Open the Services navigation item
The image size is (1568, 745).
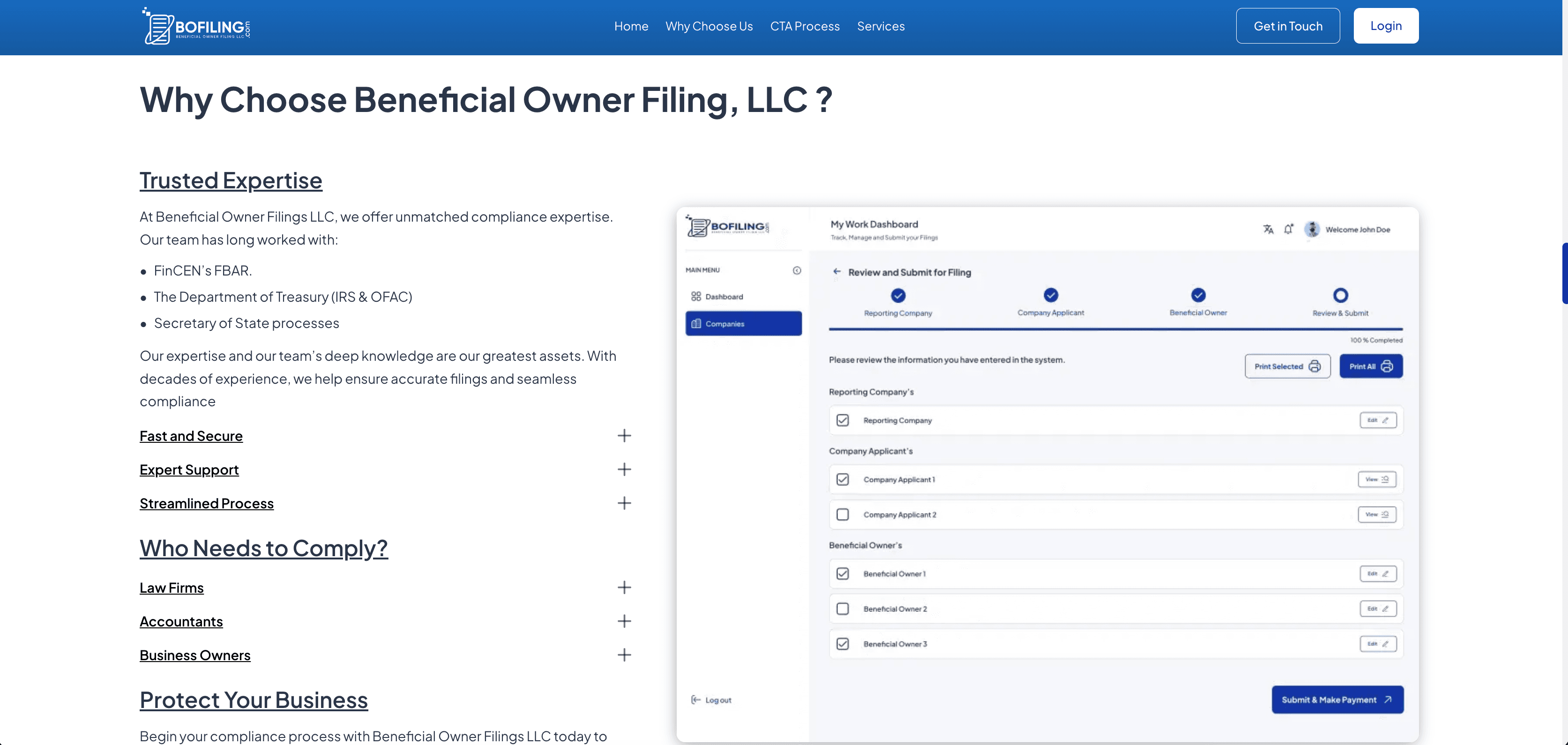(880, 26)
